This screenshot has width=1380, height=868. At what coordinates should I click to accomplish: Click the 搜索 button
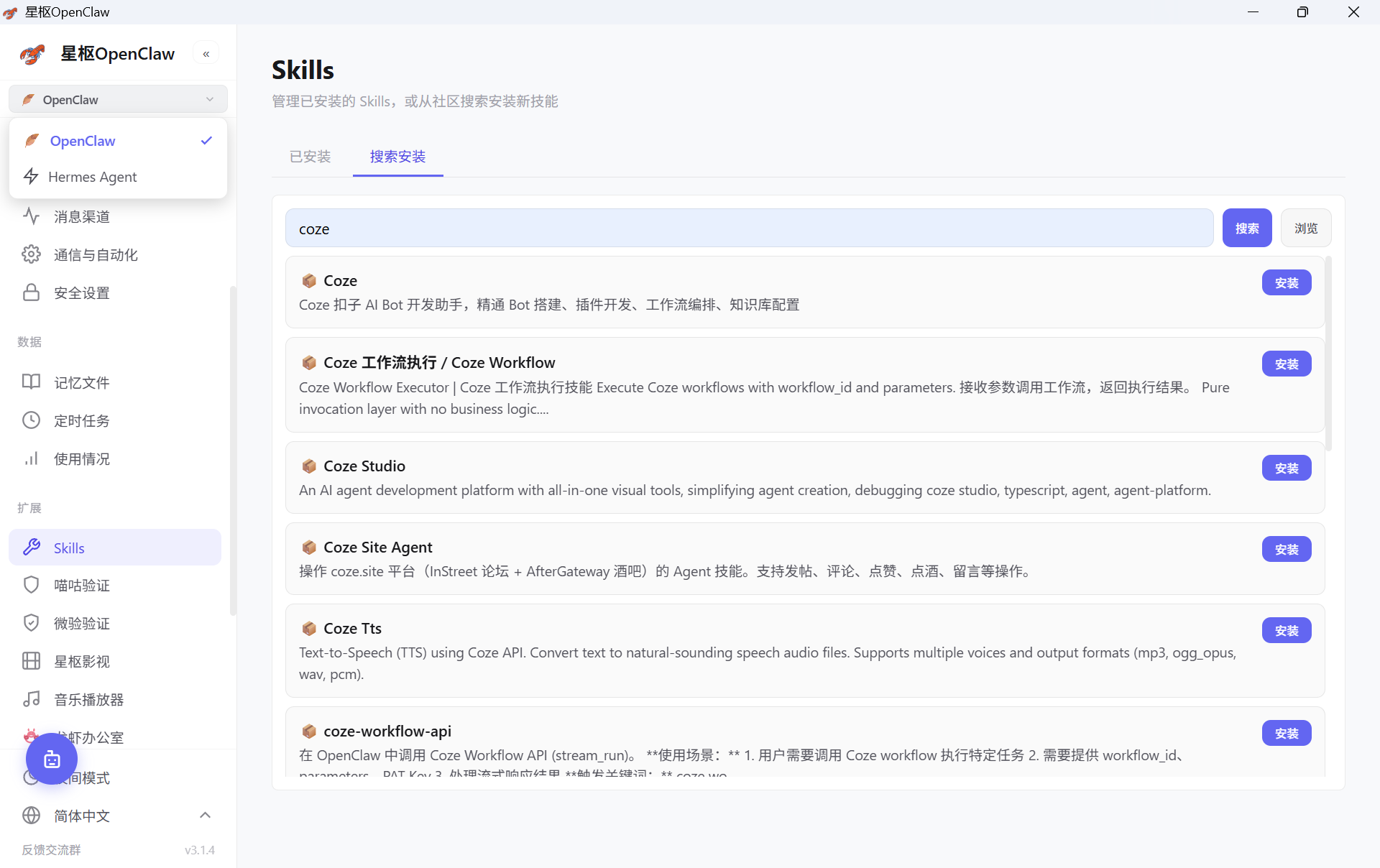pyautogui.click(x=1247, y=228)
